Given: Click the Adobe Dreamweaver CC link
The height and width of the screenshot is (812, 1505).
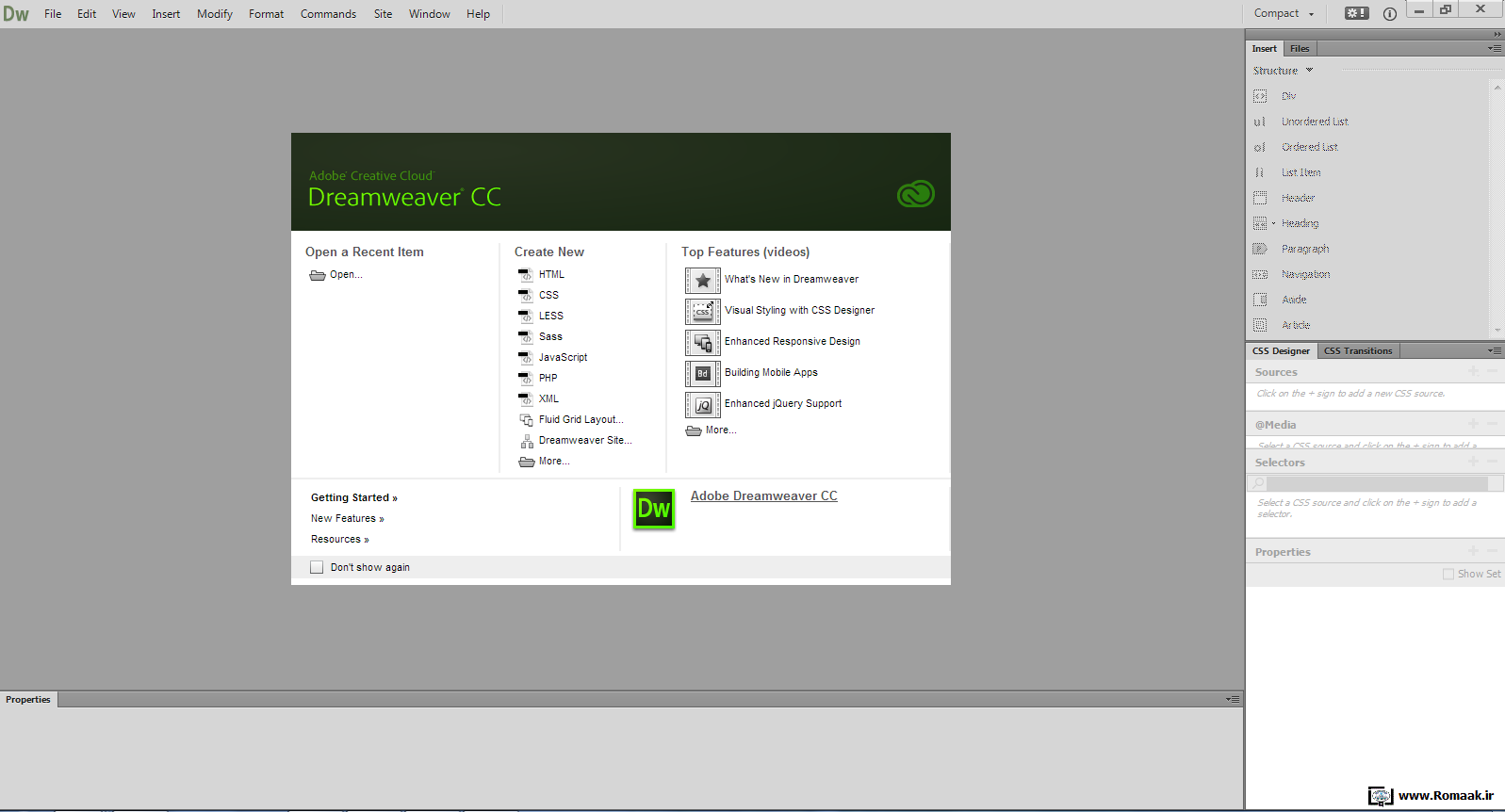Looking at the screenshot, I should 764,495.
